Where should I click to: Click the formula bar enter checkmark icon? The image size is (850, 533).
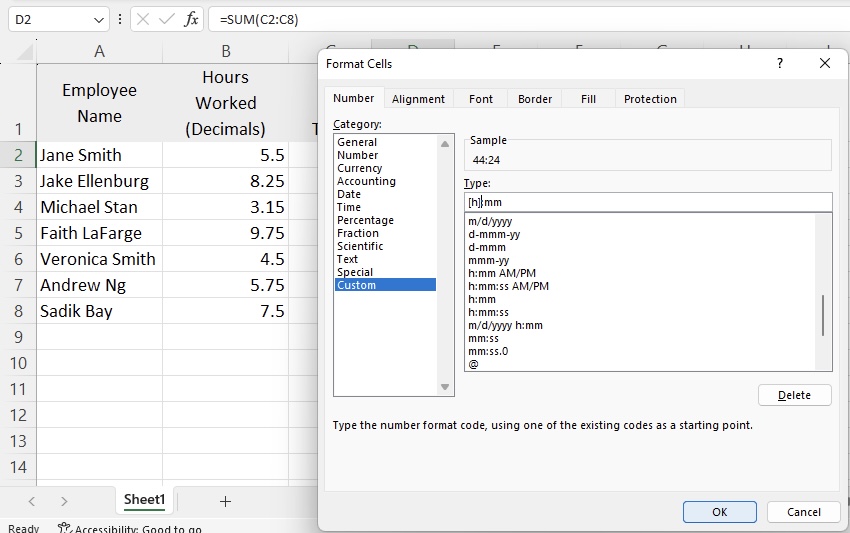tap(166, 20)
